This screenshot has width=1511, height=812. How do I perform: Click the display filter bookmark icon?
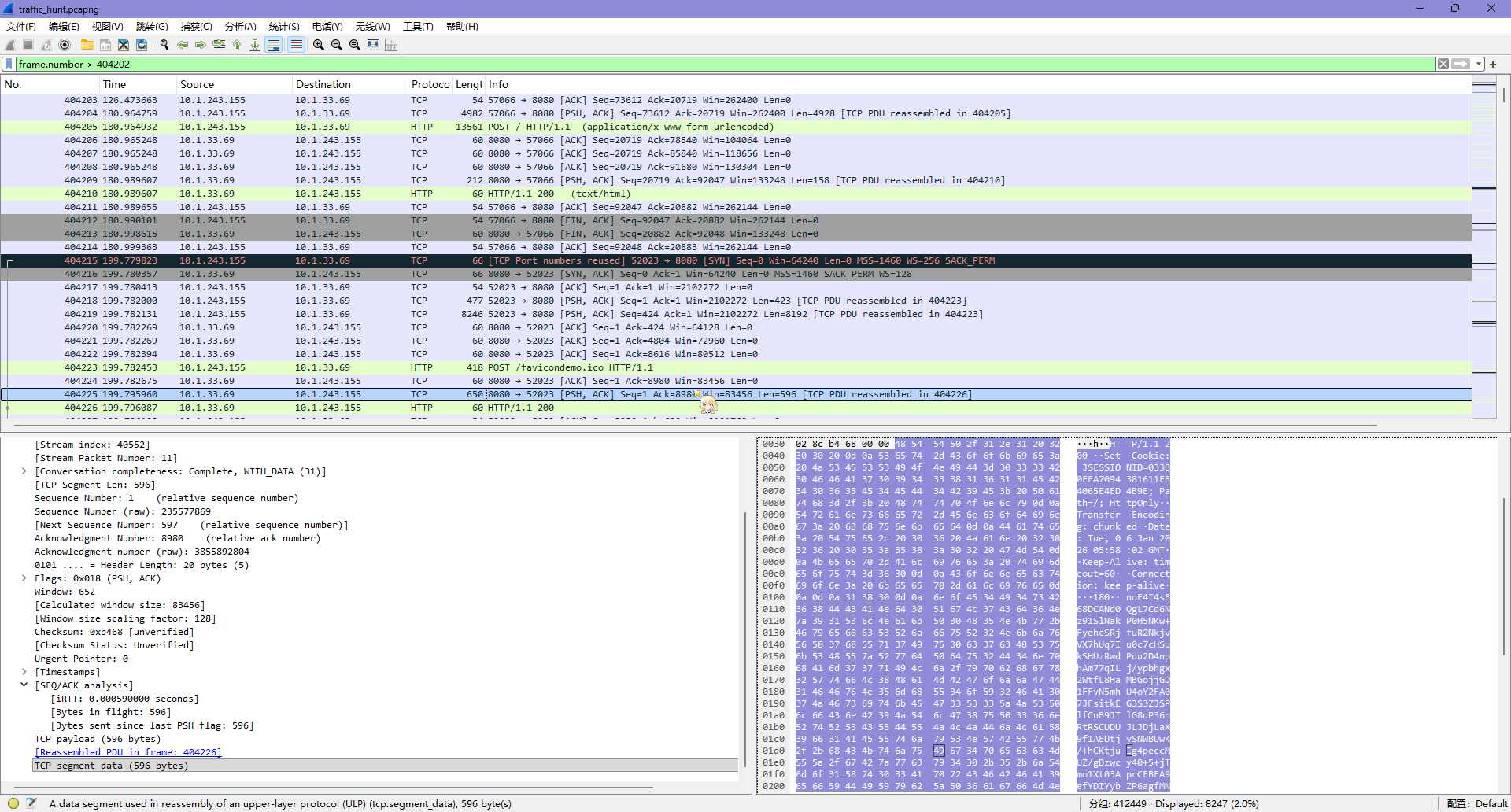pyautogui.click(x=9, y=65)
